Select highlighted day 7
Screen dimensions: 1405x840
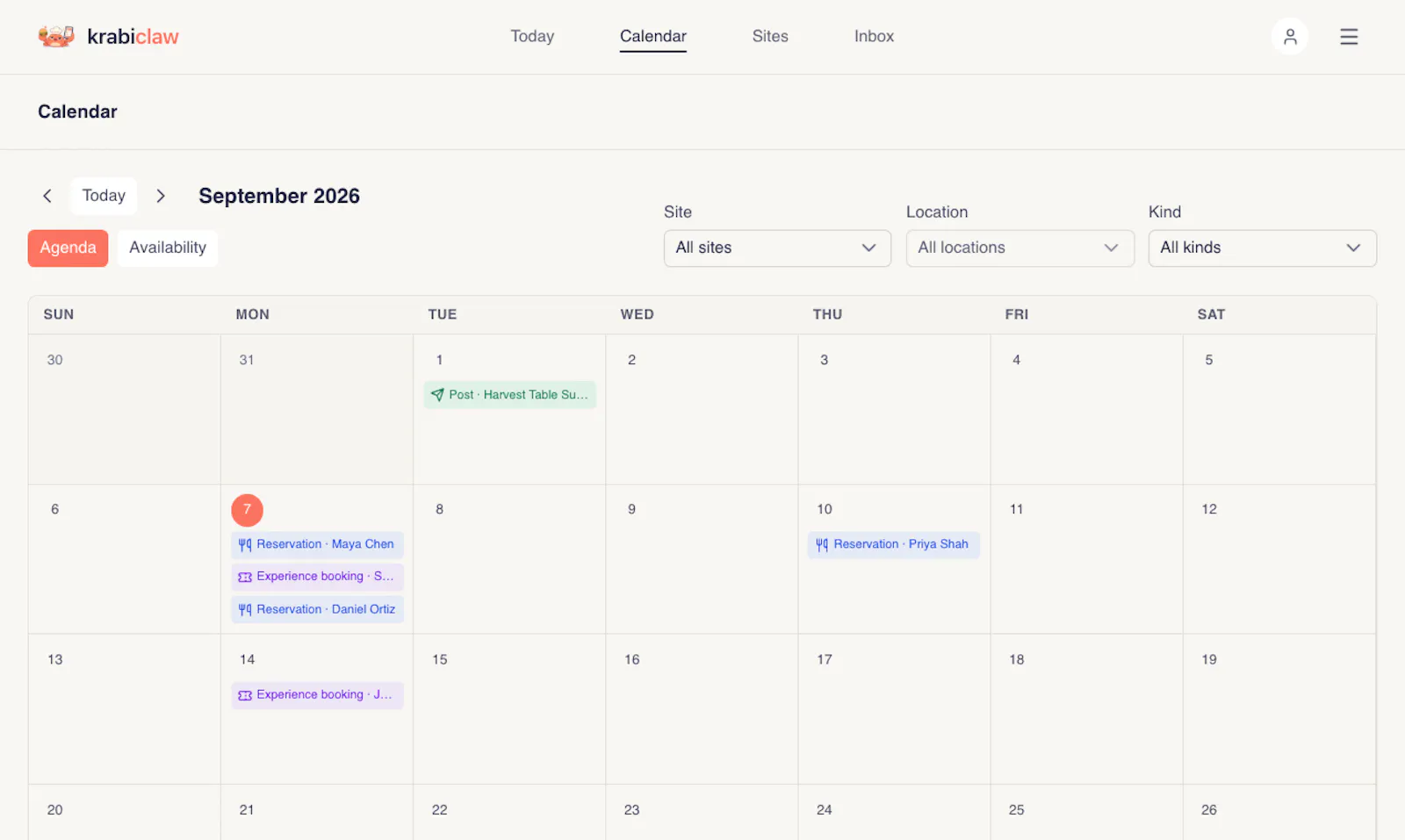click(x=247, y=509)
